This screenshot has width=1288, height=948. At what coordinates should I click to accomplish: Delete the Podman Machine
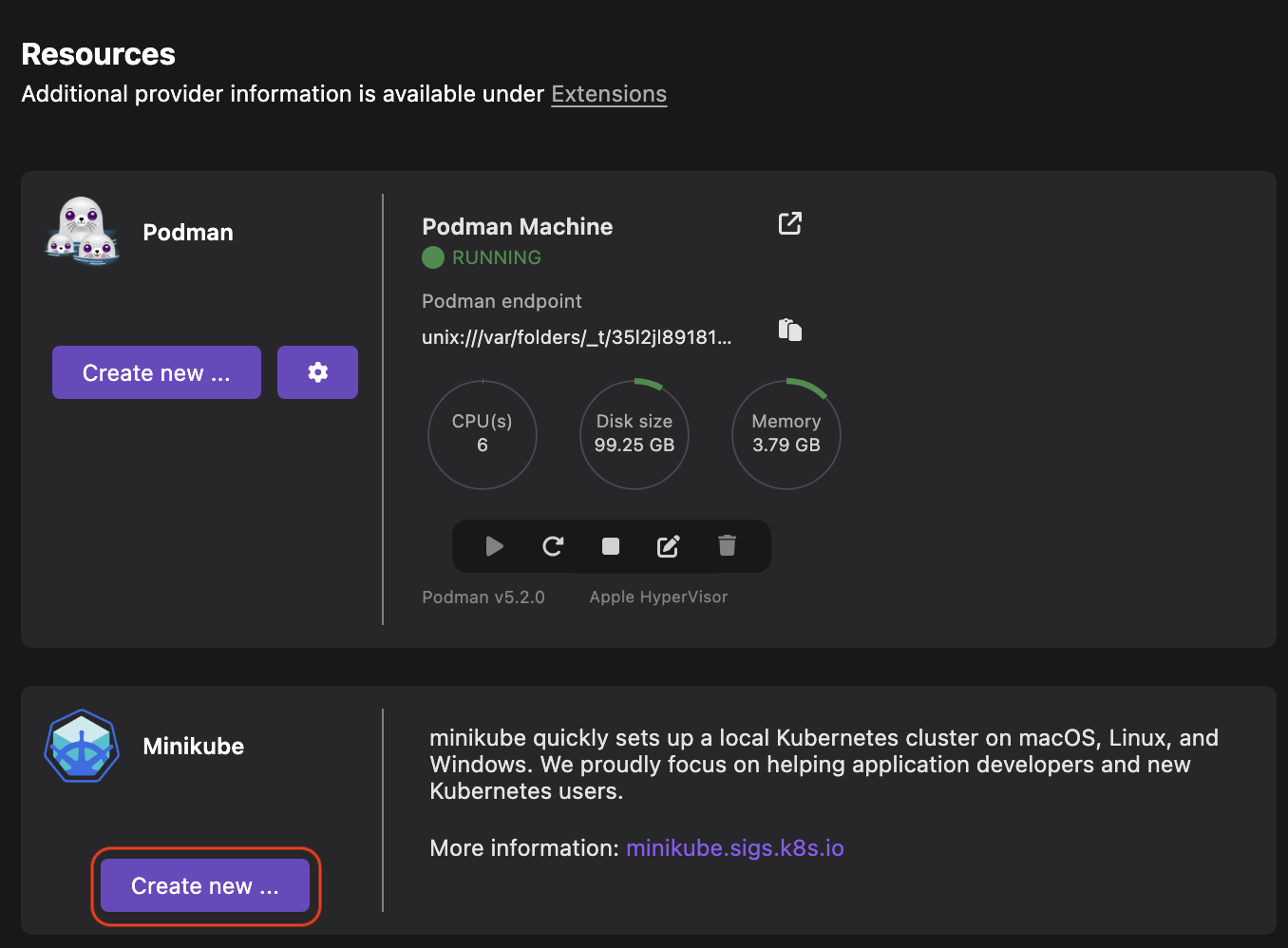727,546
